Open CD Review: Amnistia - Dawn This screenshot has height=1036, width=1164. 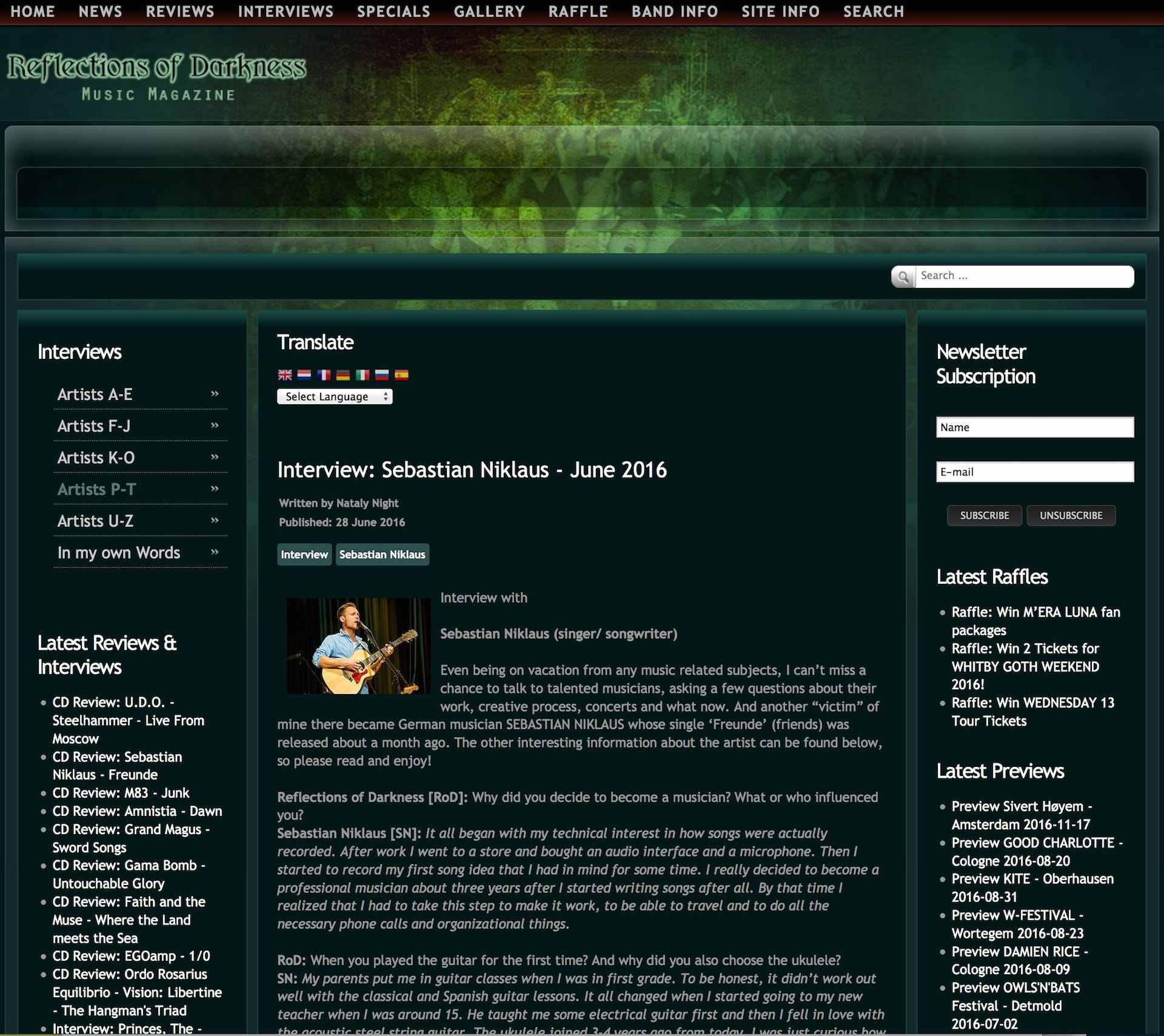137,811
